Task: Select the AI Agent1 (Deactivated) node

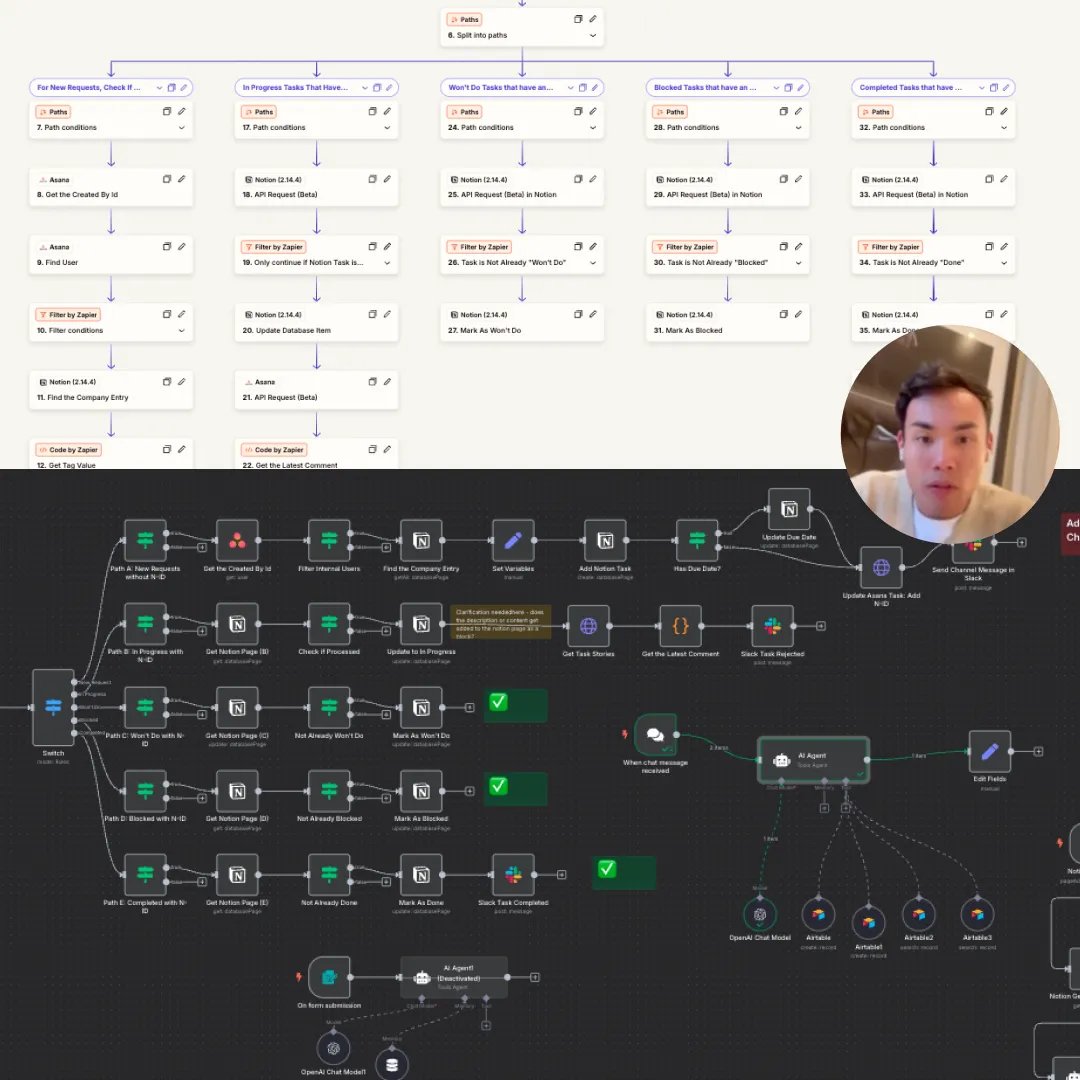Action: coord(454,977)
